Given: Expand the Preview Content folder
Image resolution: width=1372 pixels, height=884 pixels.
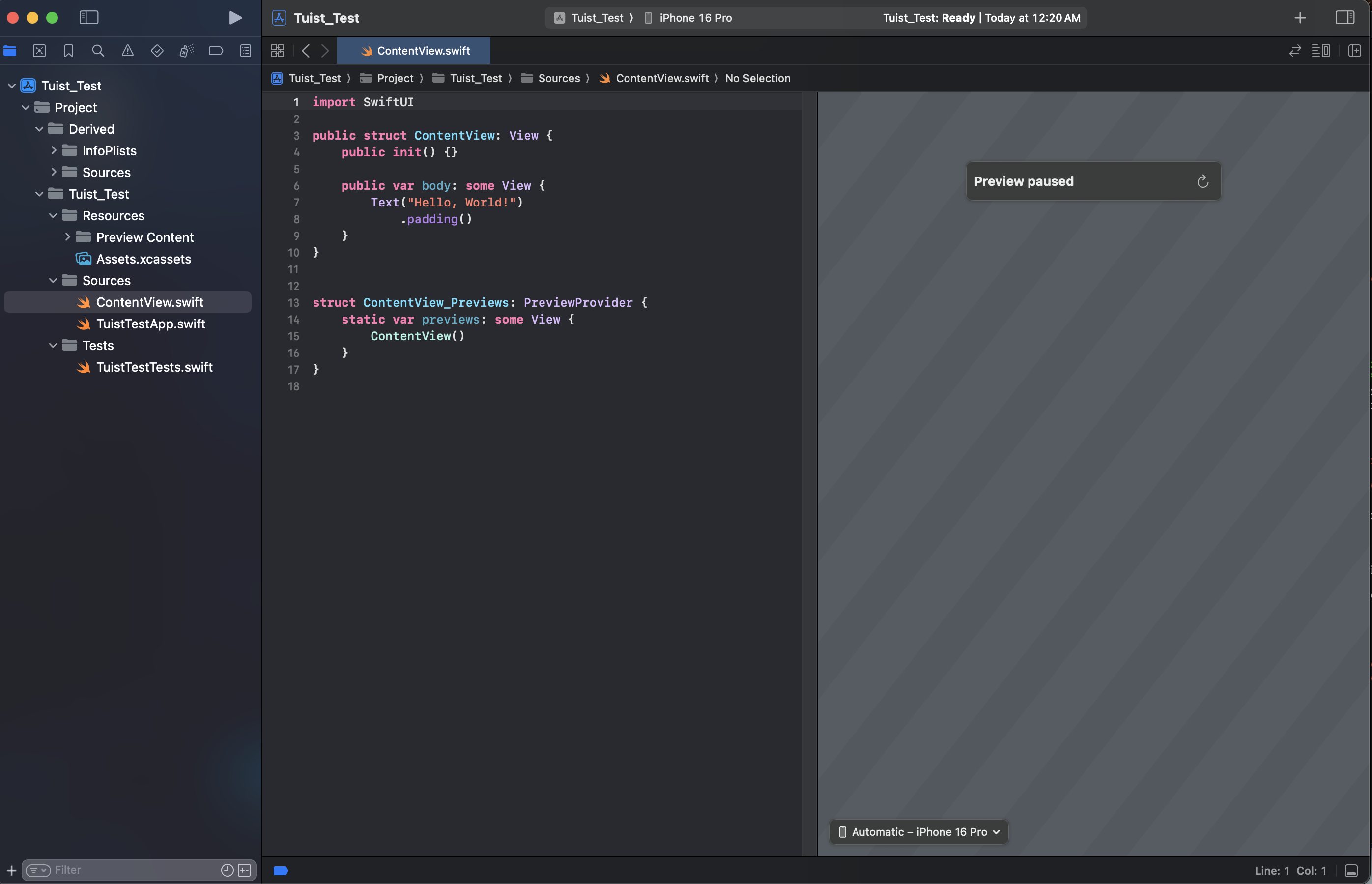Looking at the screenshot, I should click(67, 237).
